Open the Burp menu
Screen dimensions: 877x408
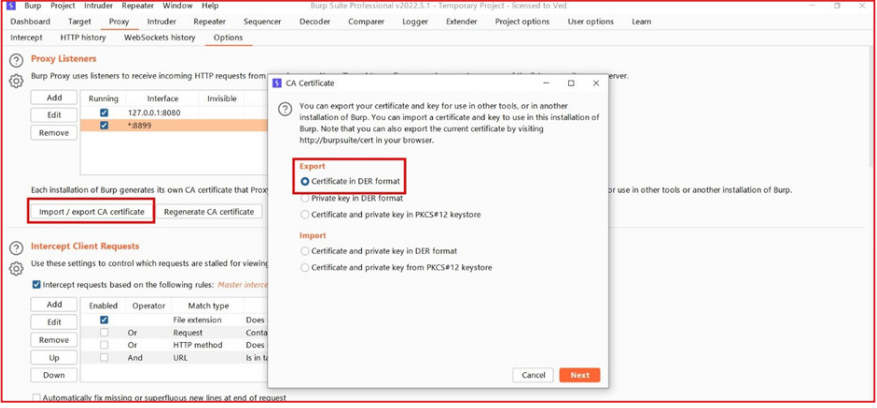32,6
